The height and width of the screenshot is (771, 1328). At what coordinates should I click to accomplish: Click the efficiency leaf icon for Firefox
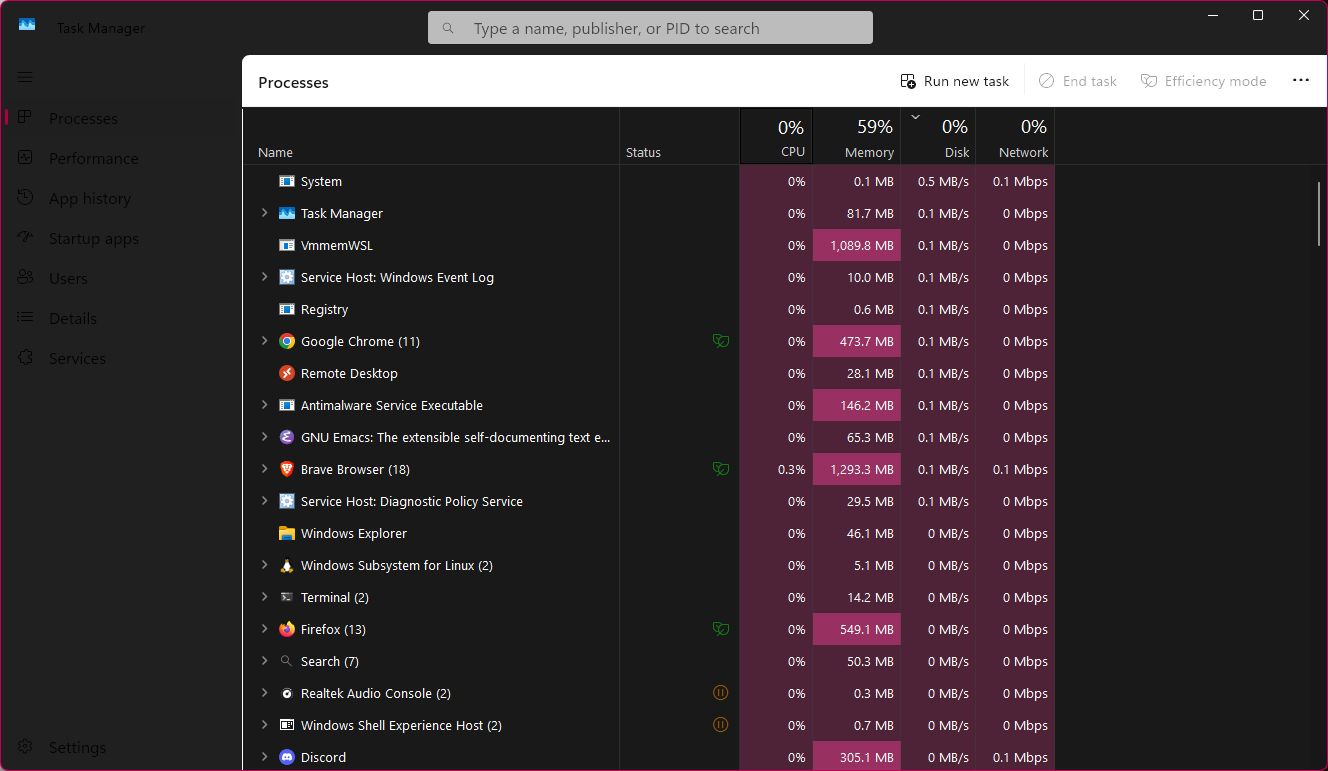pyautogui.click(x=720, y=629)
